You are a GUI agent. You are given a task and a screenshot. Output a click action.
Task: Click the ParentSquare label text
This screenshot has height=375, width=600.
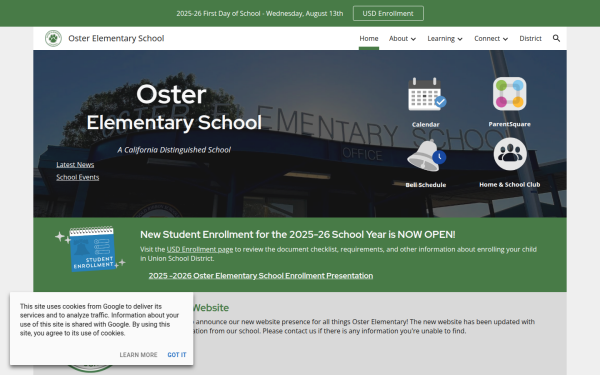pos(509,124)
